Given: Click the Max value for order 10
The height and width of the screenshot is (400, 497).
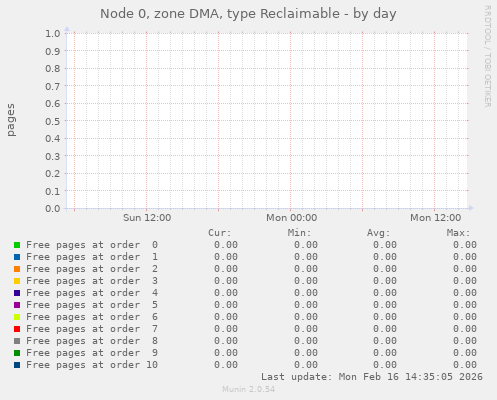Looking at the screenshot, I should click(x=465, y=365).
